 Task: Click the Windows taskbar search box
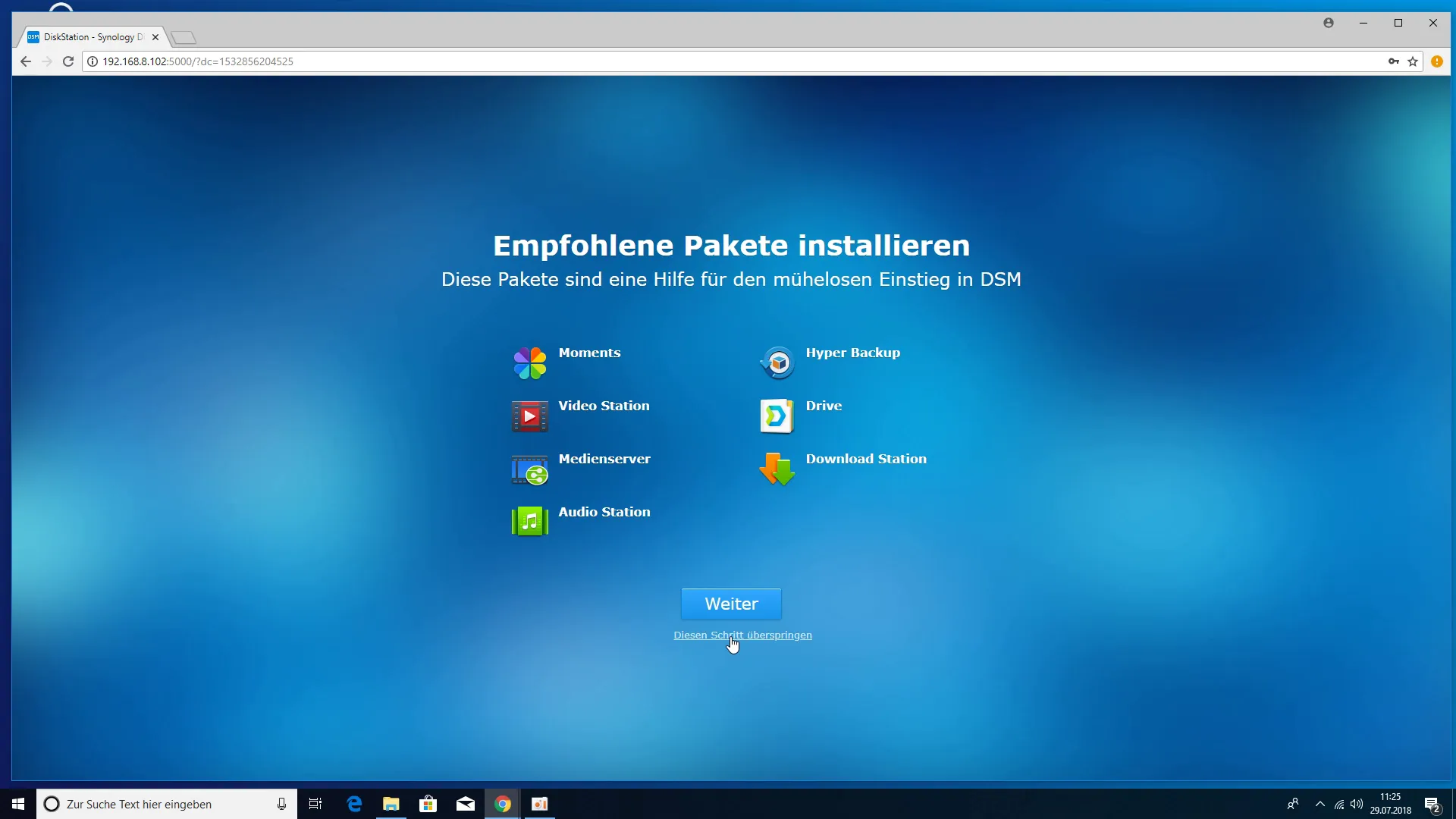pos(167,804)
